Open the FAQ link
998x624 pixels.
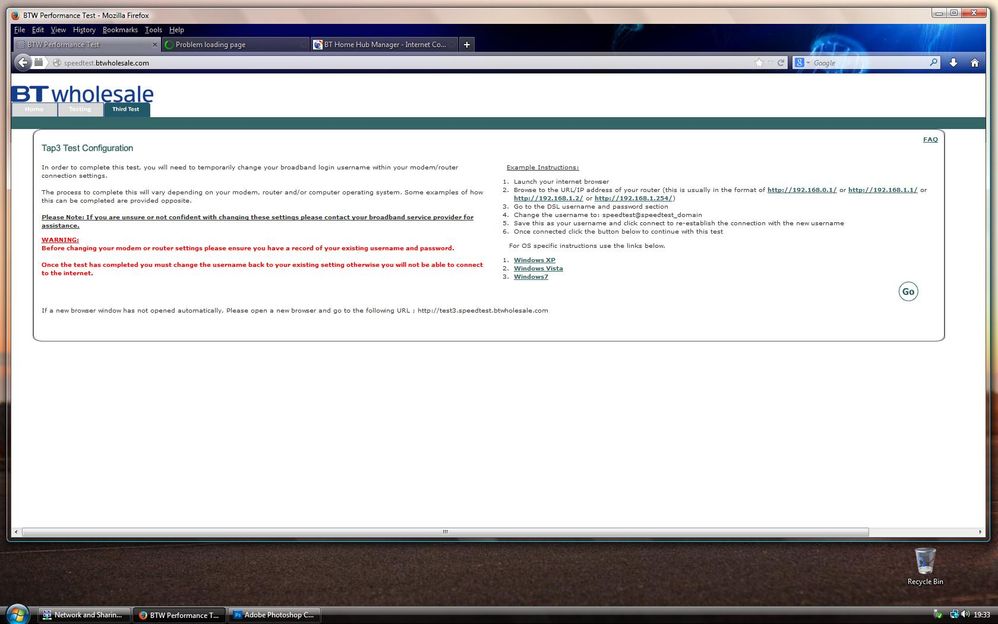tap(930, 139)
